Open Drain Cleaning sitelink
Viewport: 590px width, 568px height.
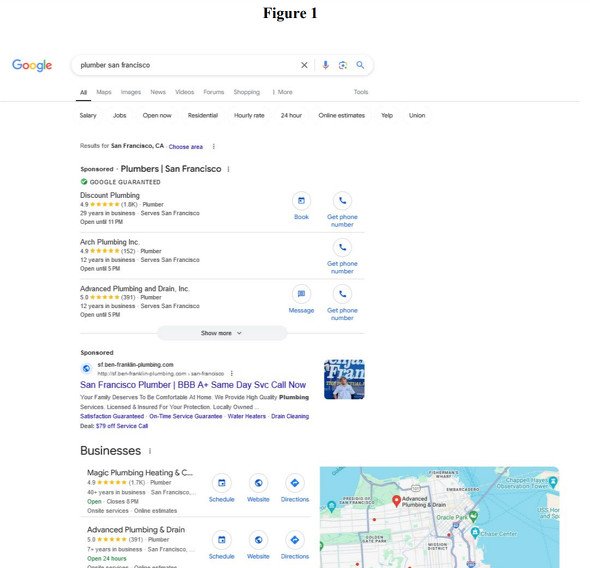290,416
